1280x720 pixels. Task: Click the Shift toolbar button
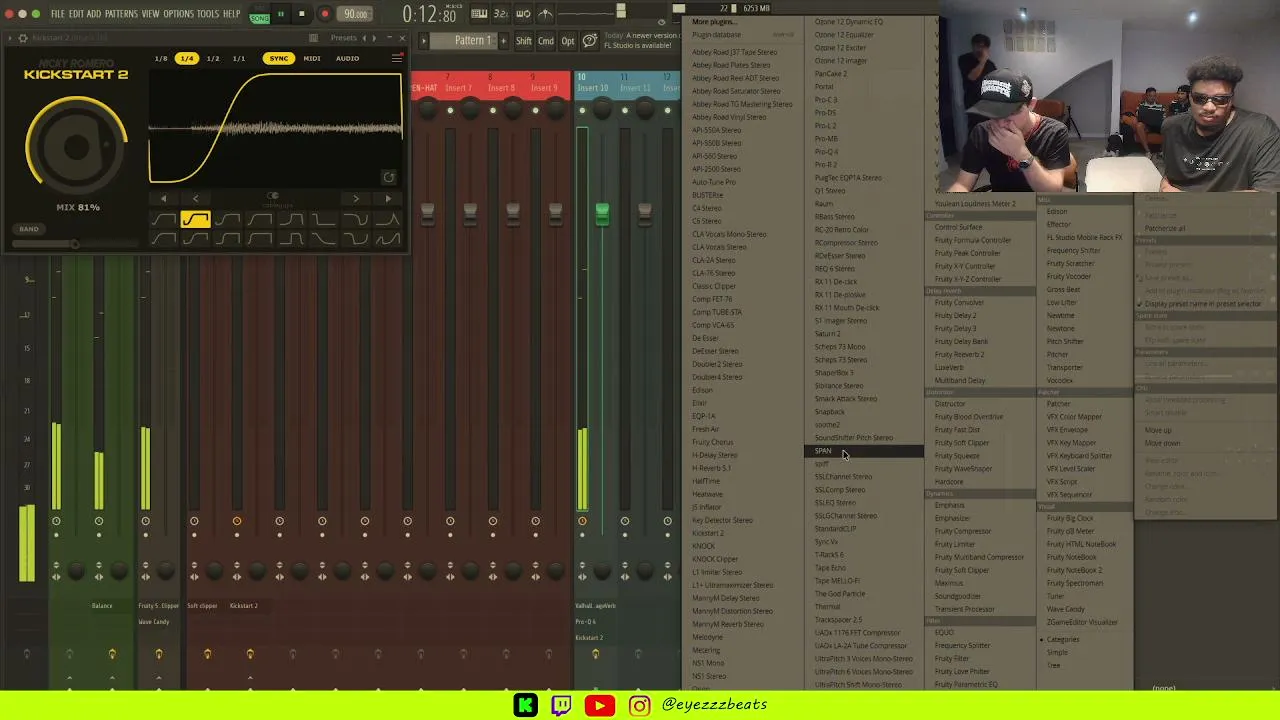524,41
